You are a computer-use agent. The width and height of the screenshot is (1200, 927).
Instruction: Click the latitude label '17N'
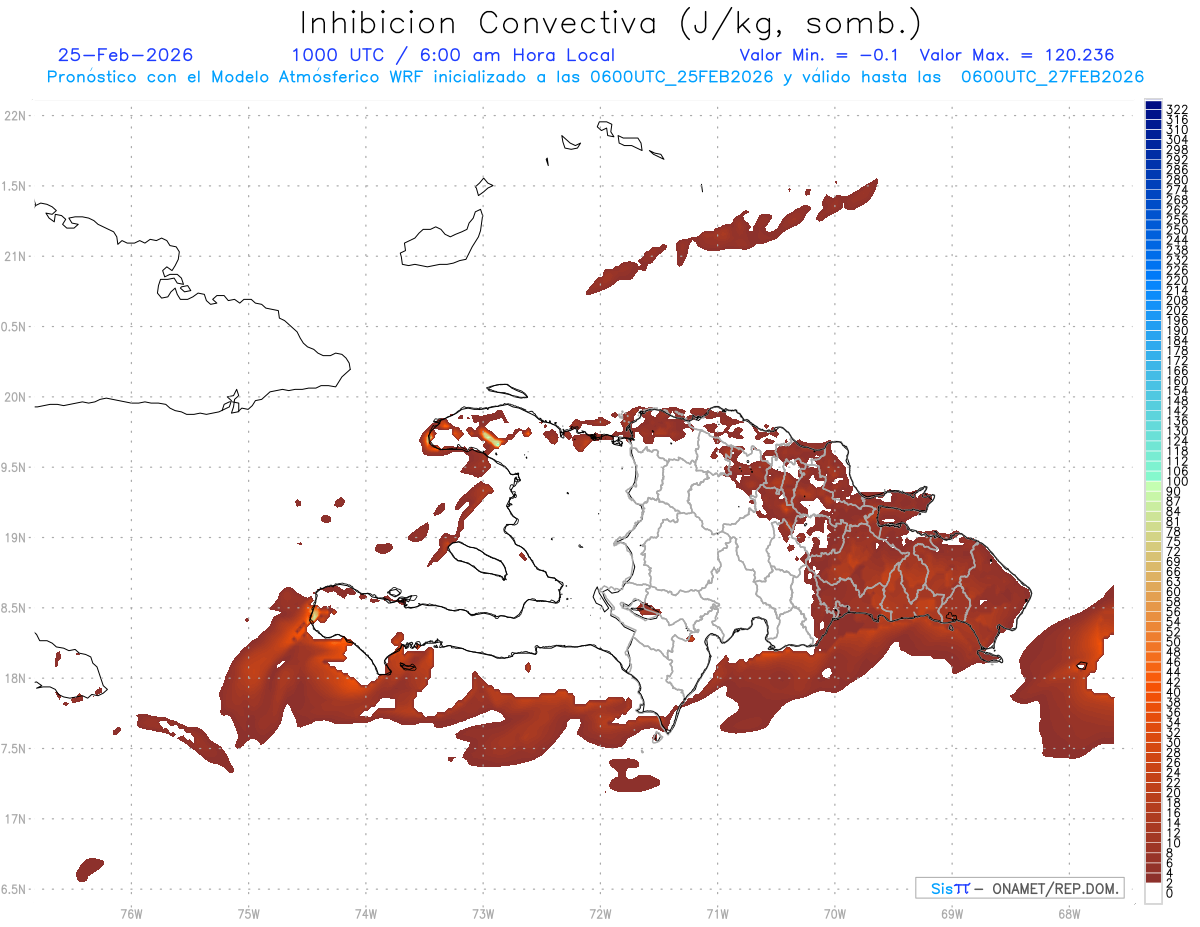point(16,819)
